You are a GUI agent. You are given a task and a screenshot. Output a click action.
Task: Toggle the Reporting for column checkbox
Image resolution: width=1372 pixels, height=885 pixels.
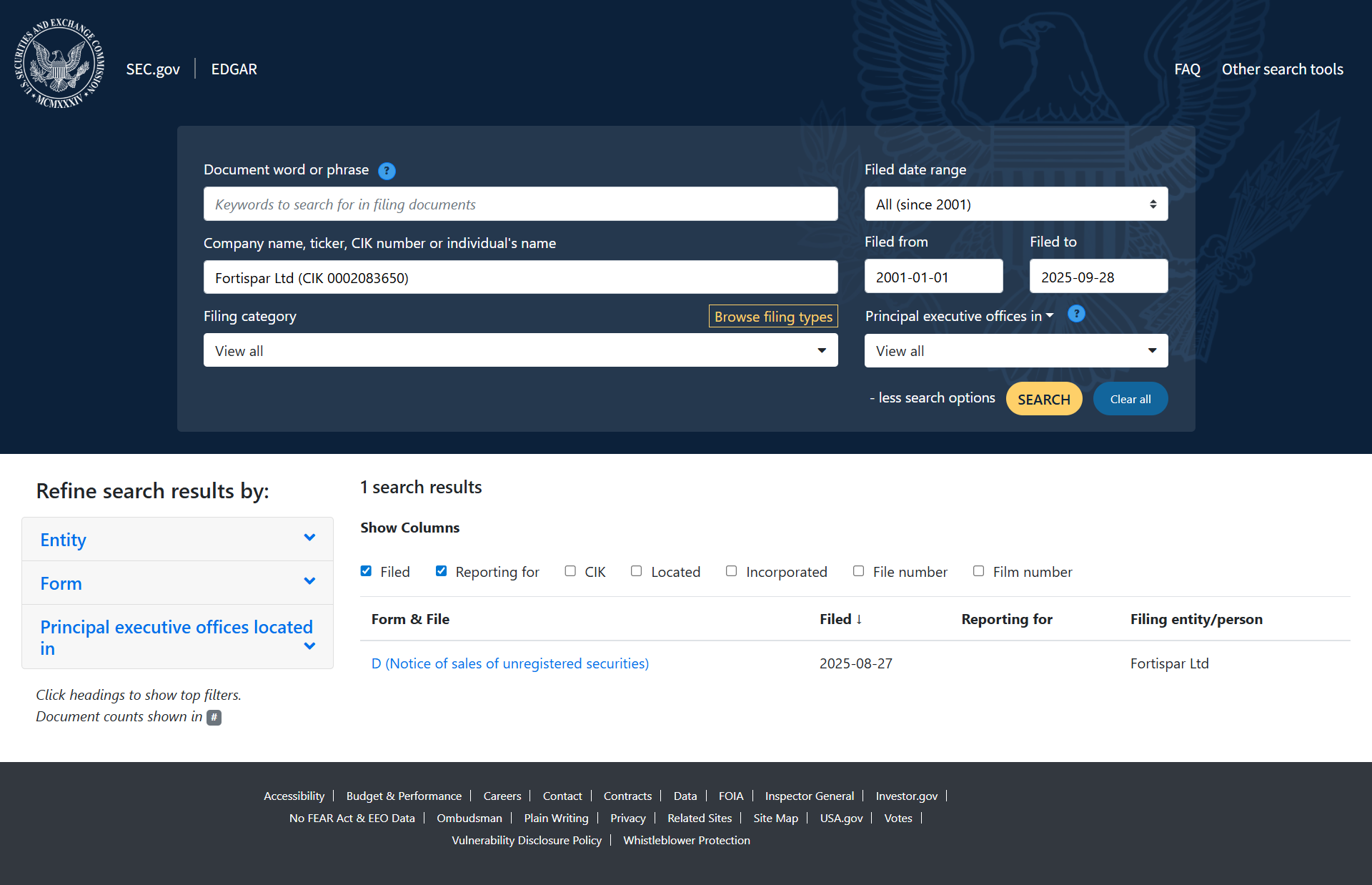[441, 571]
